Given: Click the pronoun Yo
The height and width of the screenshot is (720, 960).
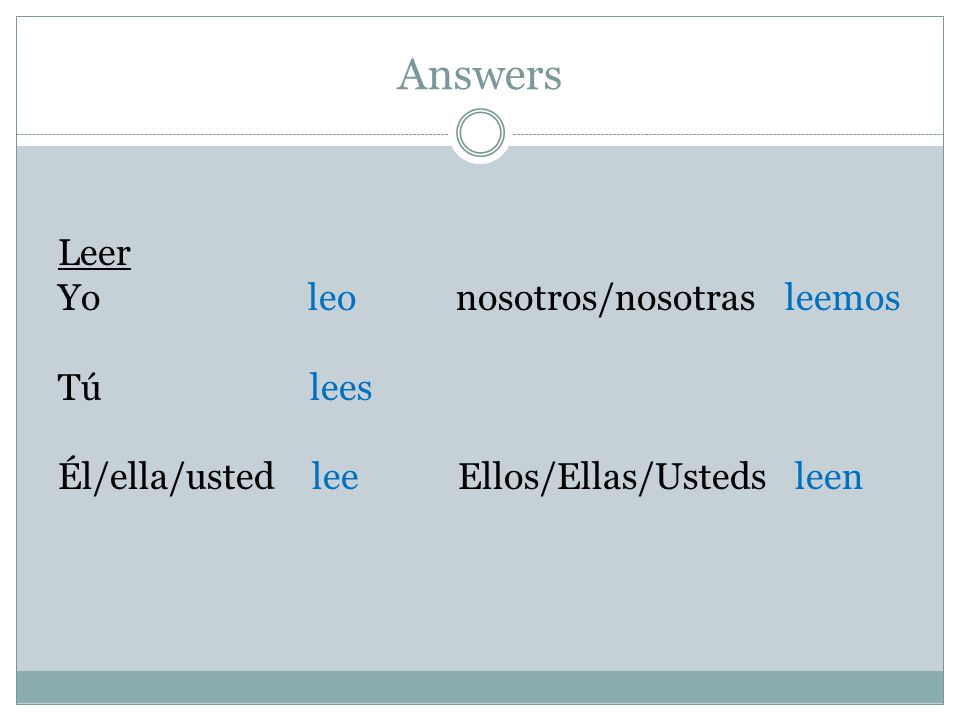Looking at the screenshot, I should [78, 298].
